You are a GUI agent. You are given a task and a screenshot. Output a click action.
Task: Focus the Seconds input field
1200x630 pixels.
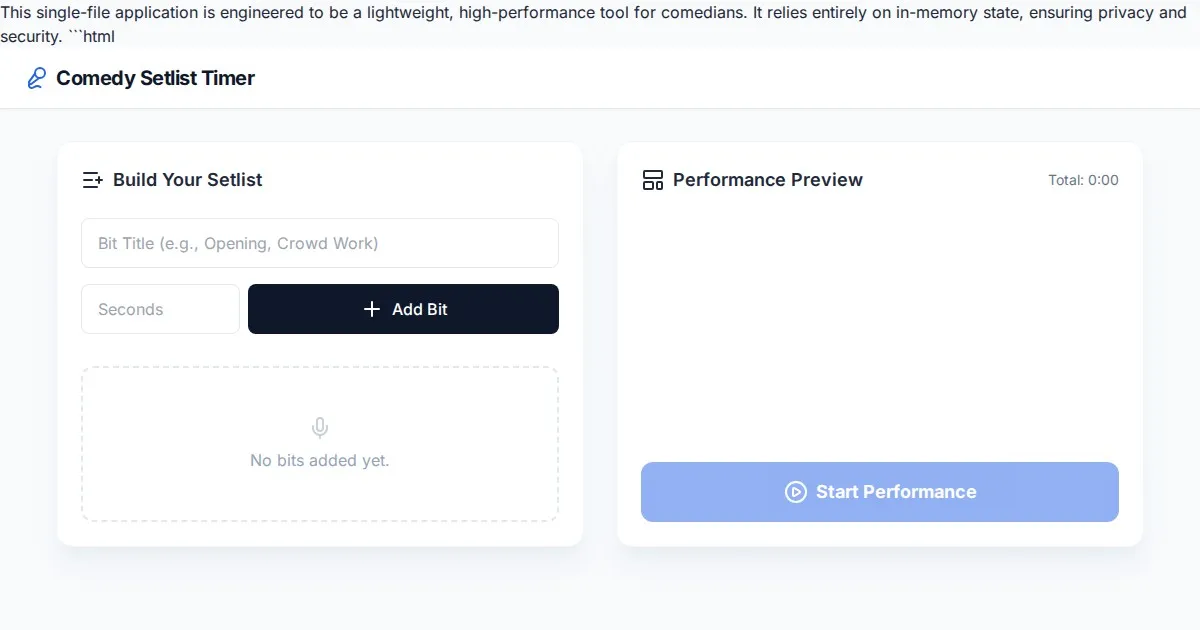pos(160,309)
